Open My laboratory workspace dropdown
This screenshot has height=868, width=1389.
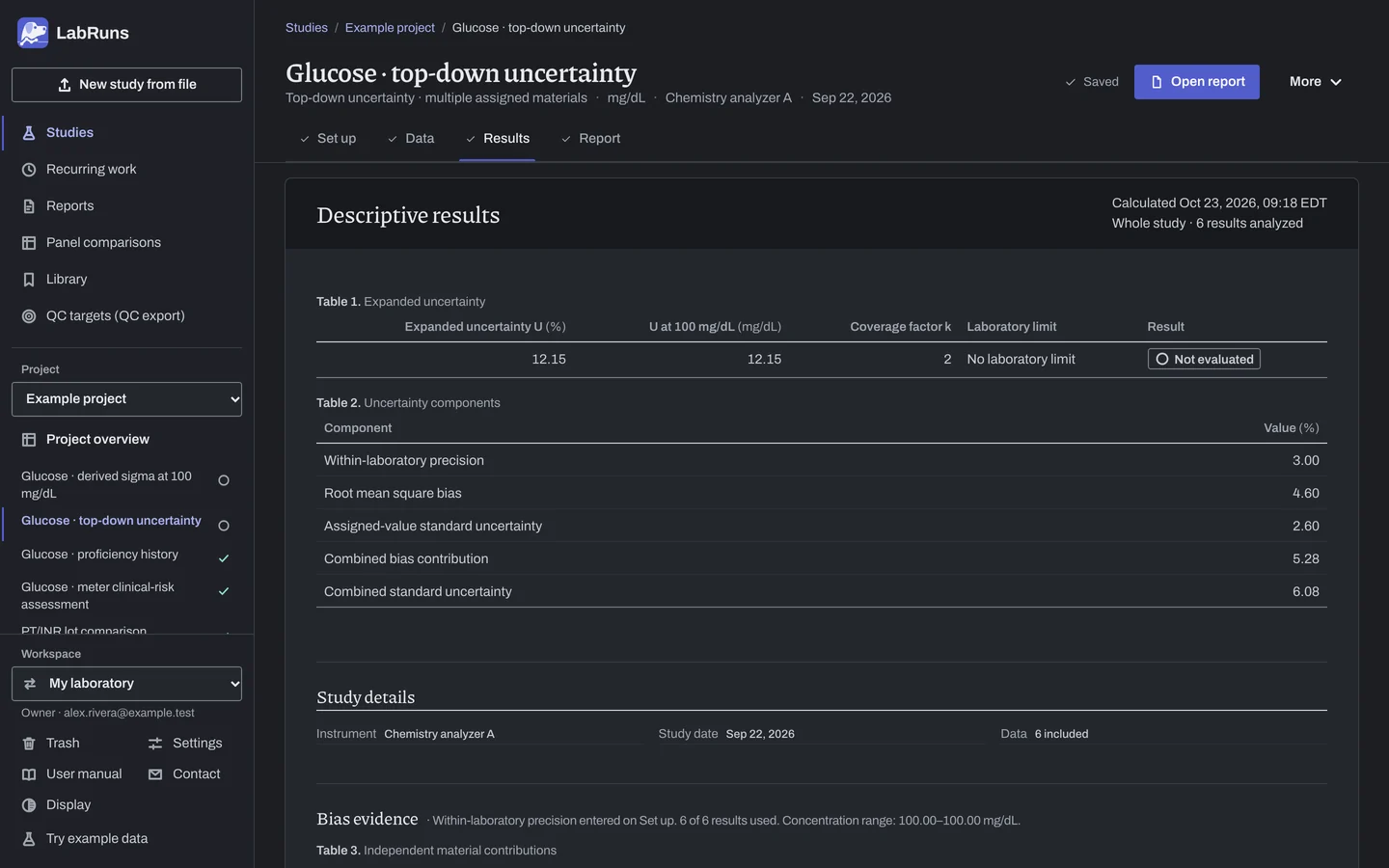[126, 684]
